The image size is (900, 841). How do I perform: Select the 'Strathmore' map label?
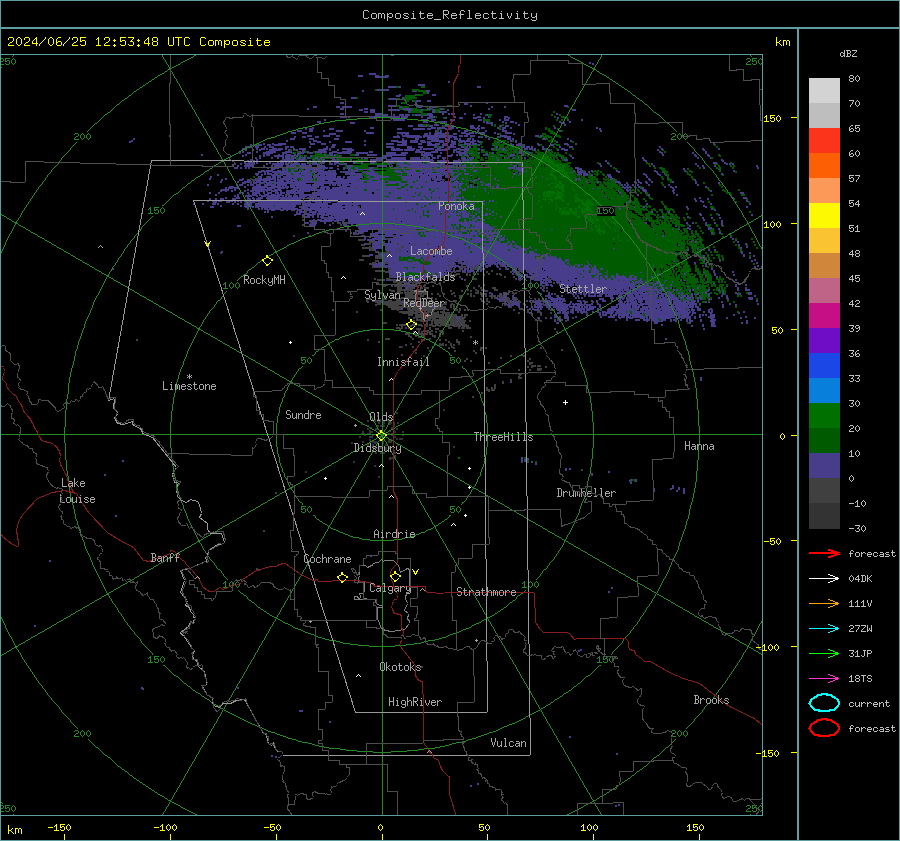click(486, 592)
